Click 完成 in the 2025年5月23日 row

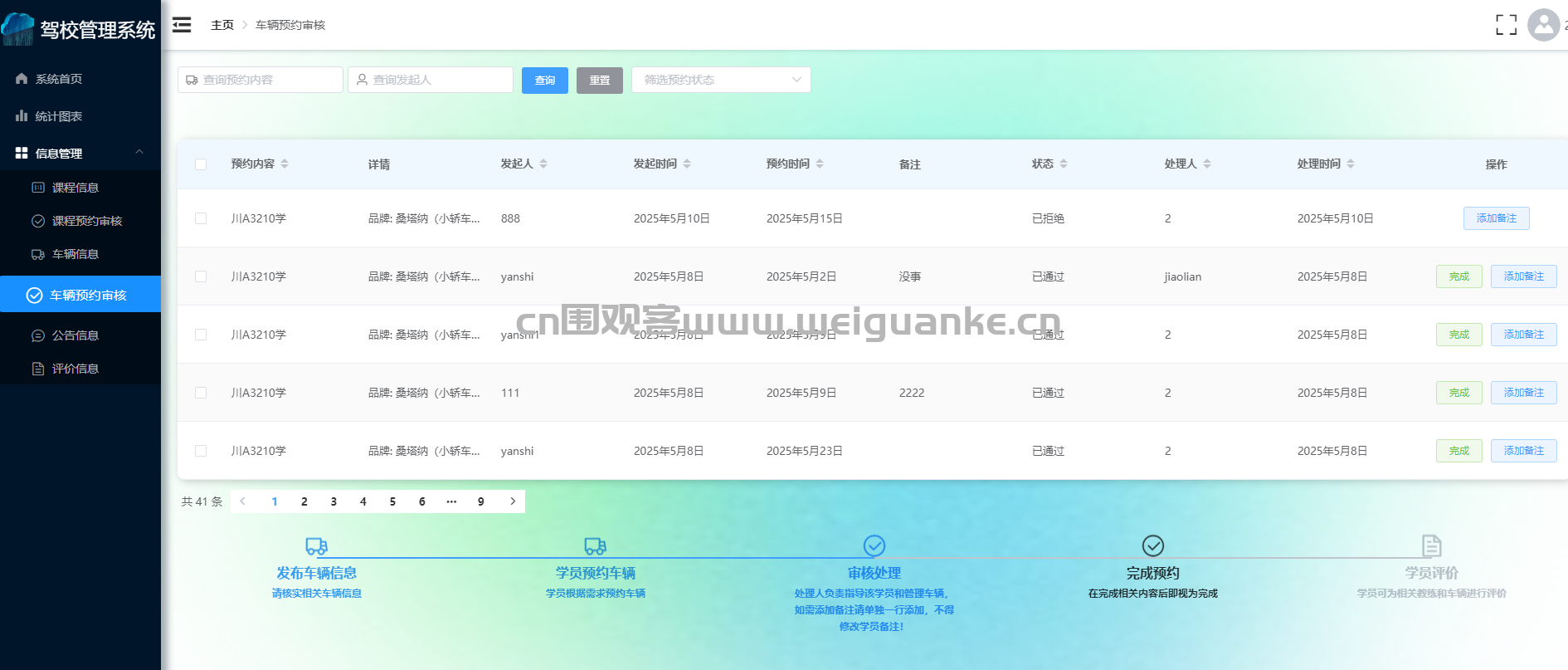pos(1459,451)
